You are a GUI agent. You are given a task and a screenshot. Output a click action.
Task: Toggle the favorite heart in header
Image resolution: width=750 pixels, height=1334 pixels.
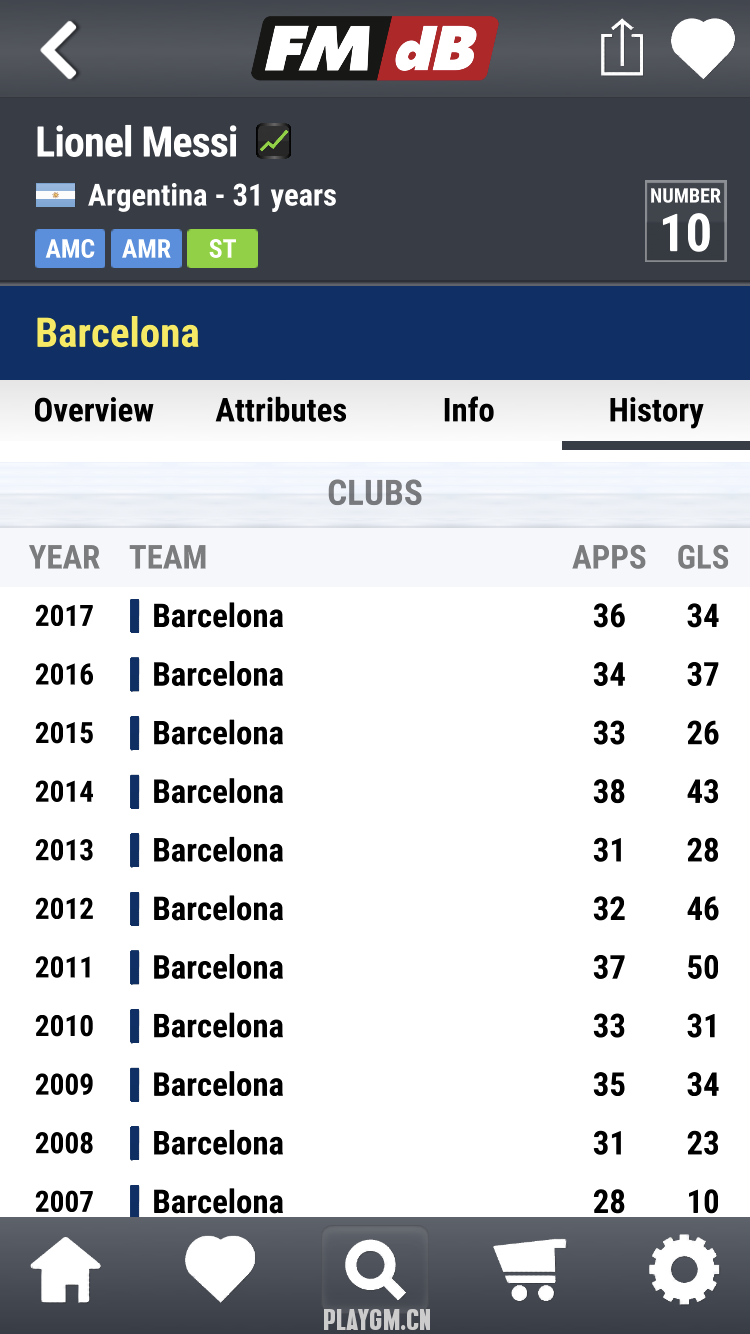pyautogui.click(x=702, y=49)
